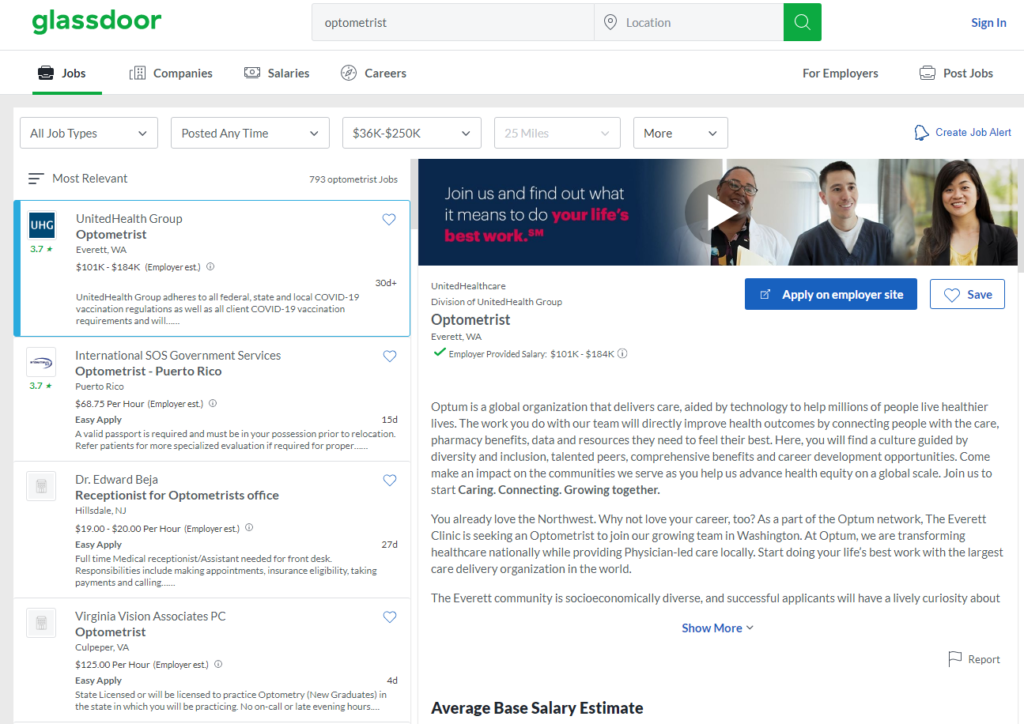
Task: Click the Report link text
Action: 984,659
